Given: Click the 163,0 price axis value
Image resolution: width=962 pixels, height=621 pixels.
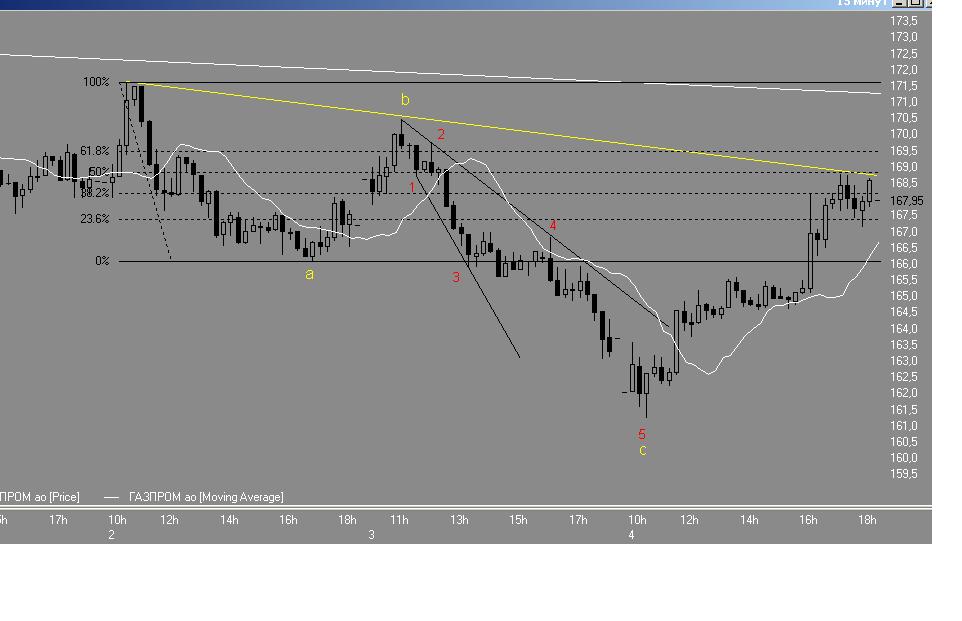Looking at the screenshot, I should (904, 361).
